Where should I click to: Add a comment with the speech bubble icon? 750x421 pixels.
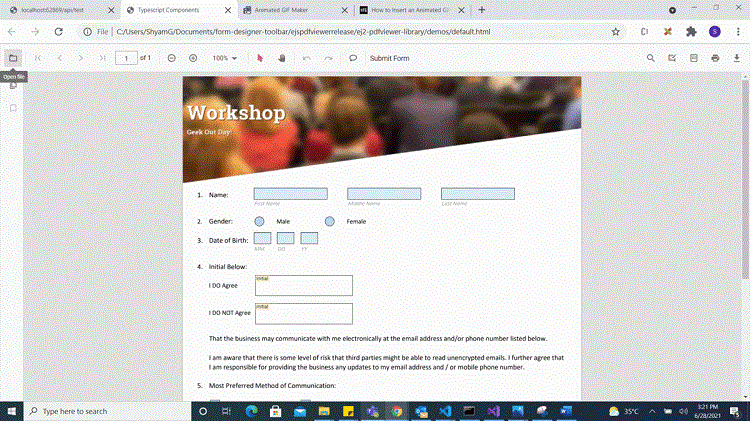pos(353,58)
